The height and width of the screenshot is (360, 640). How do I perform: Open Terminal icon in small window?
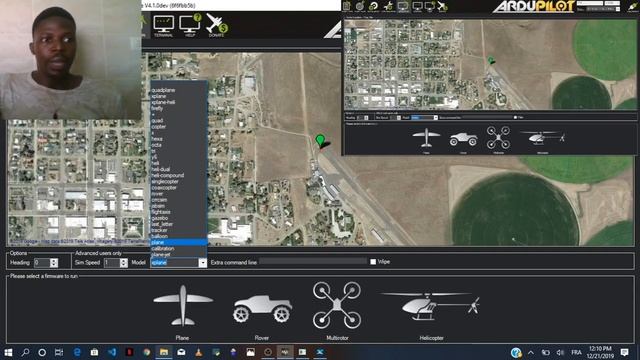click(x=417, y=6)
